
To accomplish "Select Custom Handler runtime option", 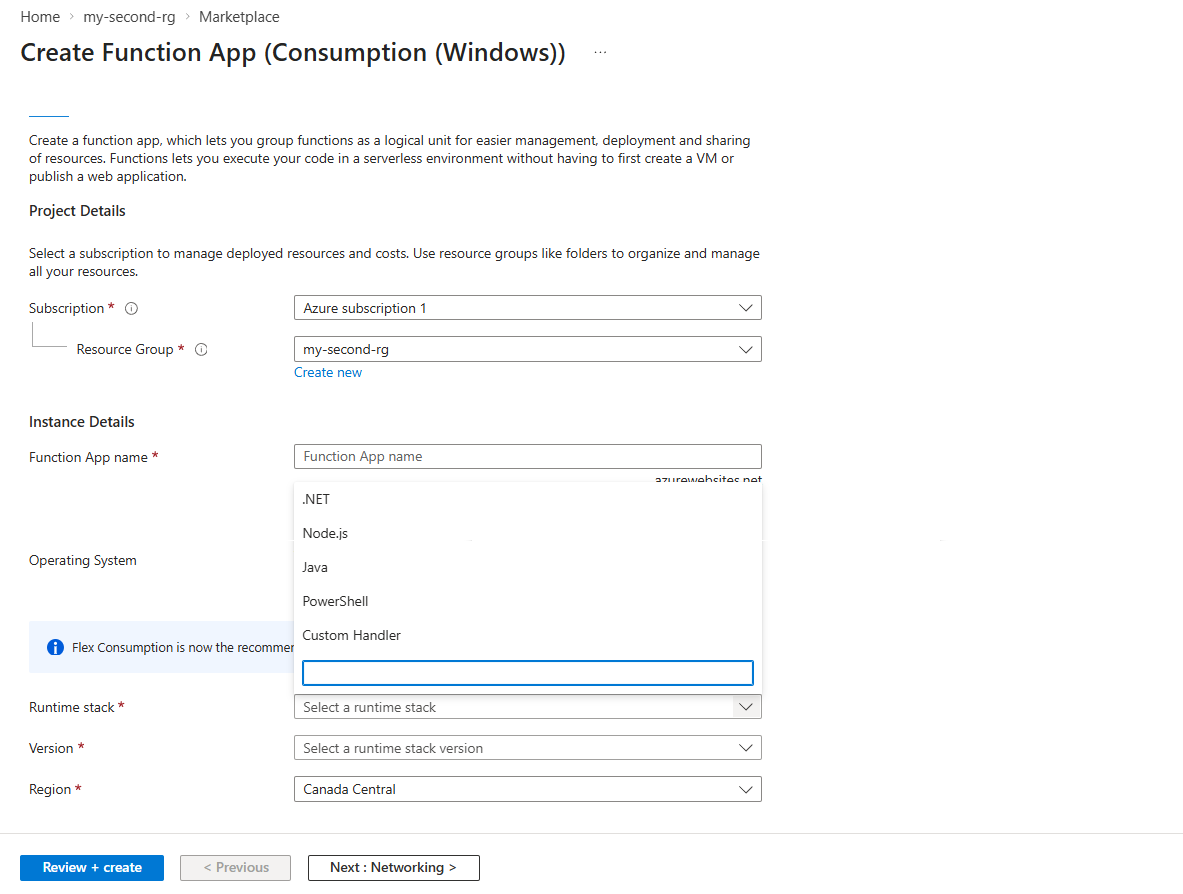I will (x=527, y=635).
